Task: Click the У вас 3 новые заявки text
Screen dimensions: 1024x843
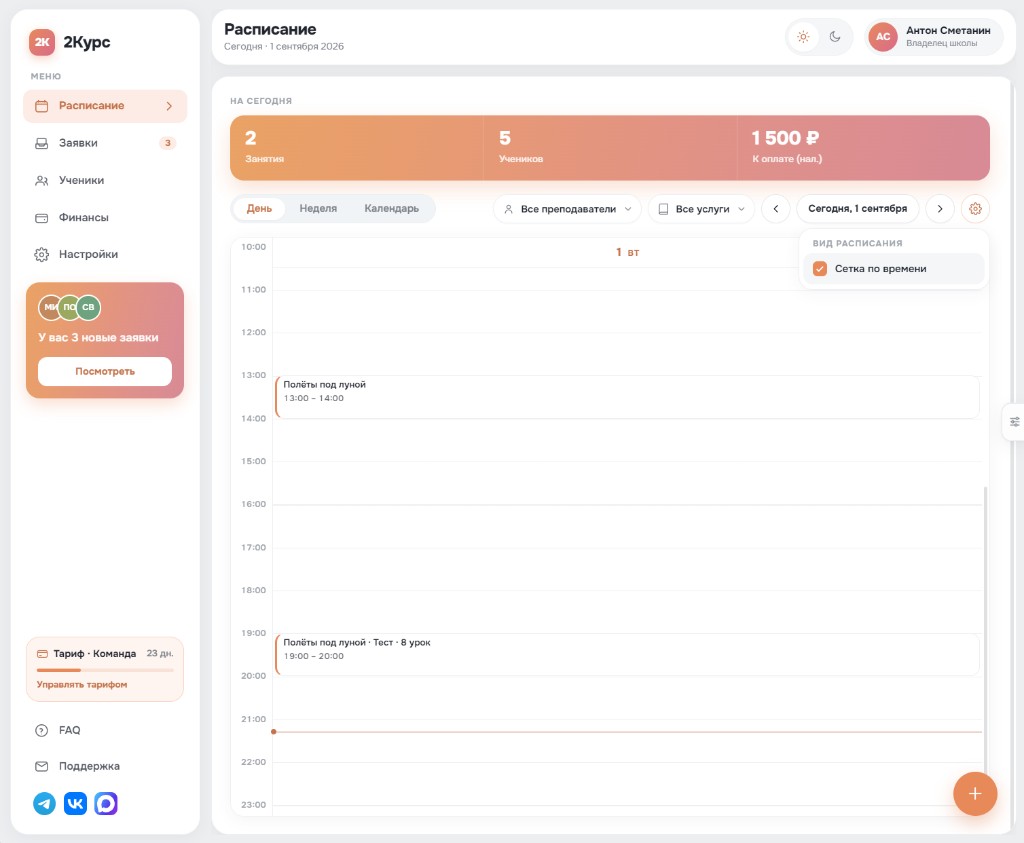Action: [x=98, y=338]
